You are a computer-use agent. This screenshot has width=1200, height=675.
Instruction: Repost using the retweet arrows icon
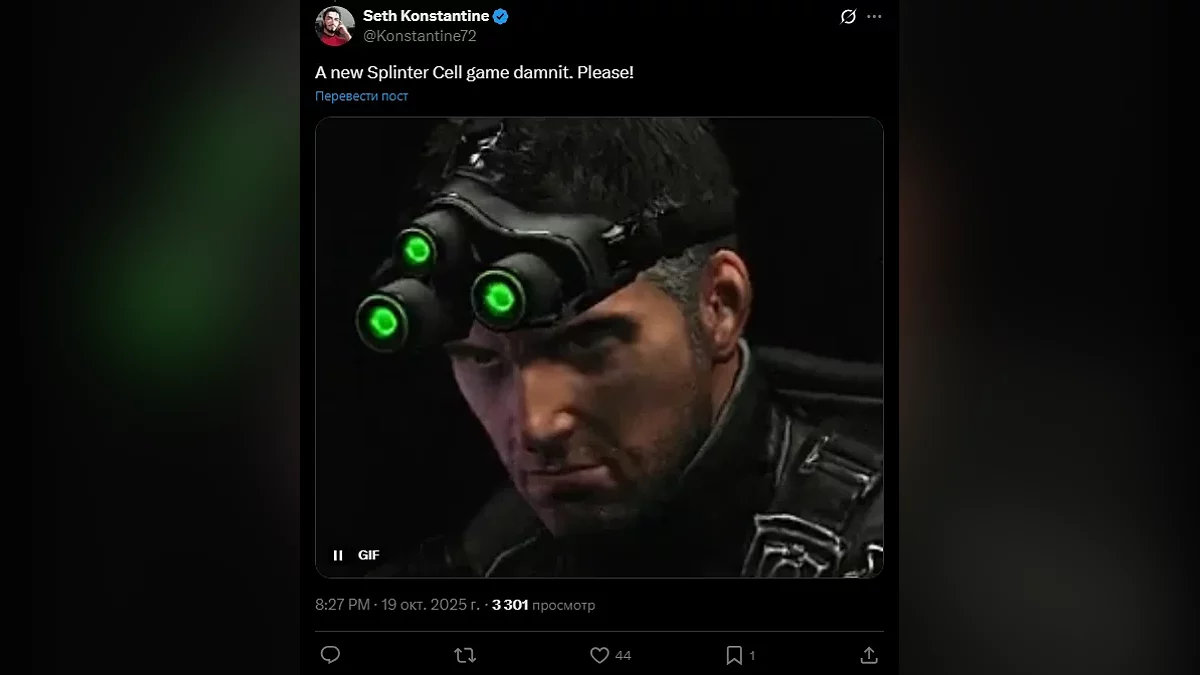[x=465, y=655]
